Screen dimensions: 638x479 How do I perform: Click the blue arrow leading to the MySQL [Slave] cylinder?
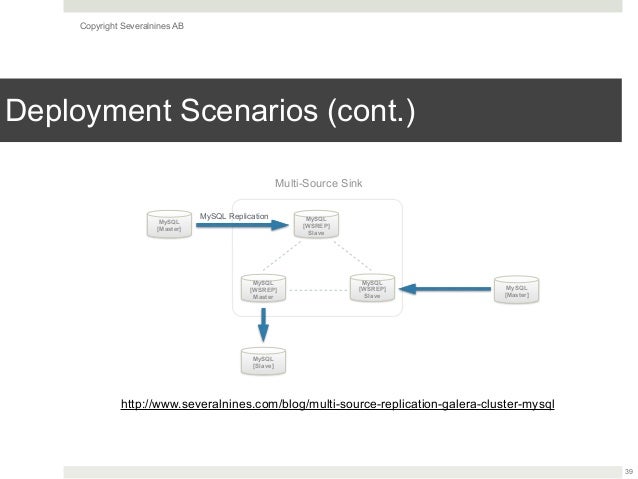tap(263, 325)
